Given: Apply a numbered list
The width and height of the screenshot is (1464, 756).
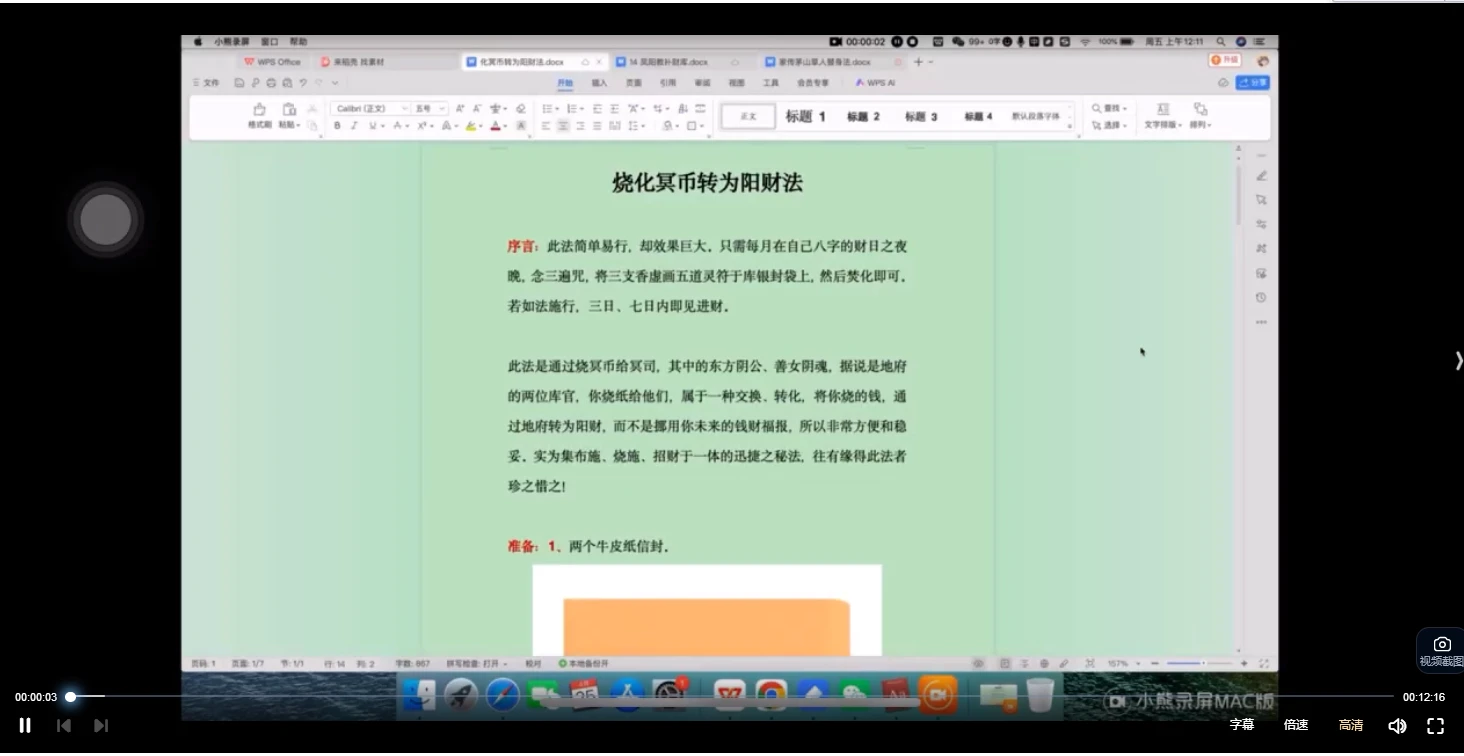Looking at the screenshot, I should coord(572,108).
